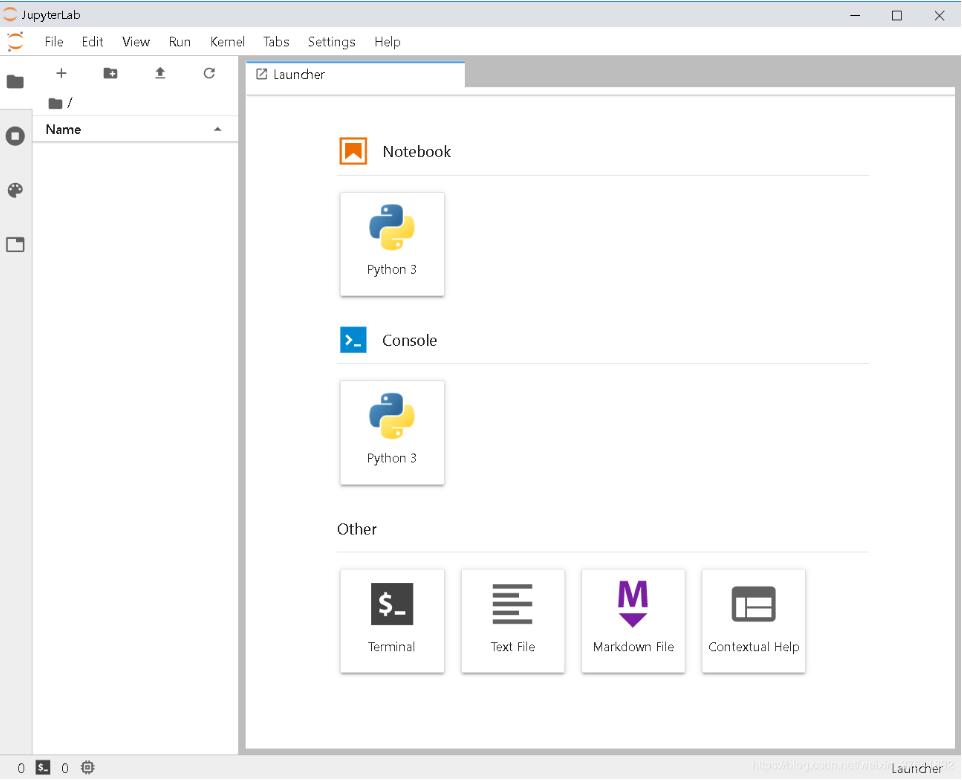Close the JupyterLab window

939,15
